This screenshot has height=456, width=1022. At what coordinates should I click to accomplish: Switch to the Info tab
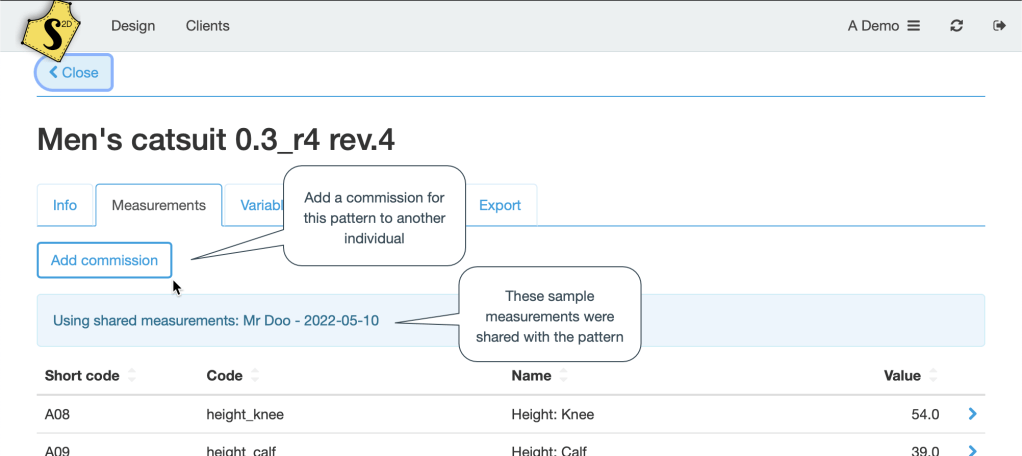[x=65, y=205]
